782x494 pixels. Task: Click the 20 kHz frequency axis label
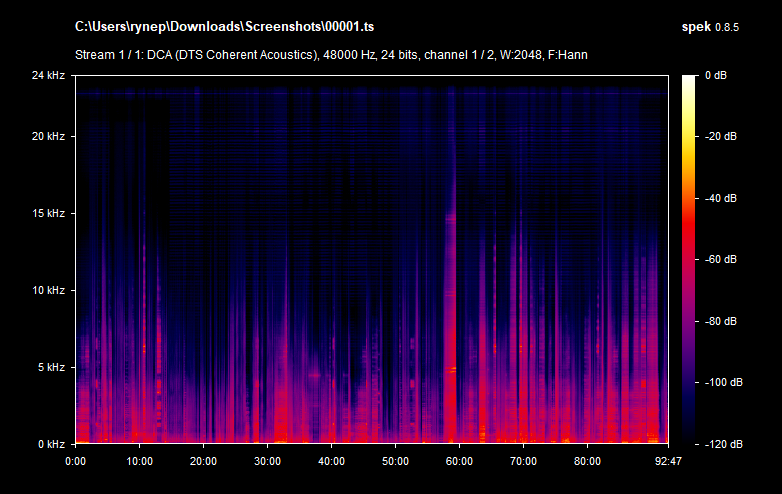pos(47,137)
